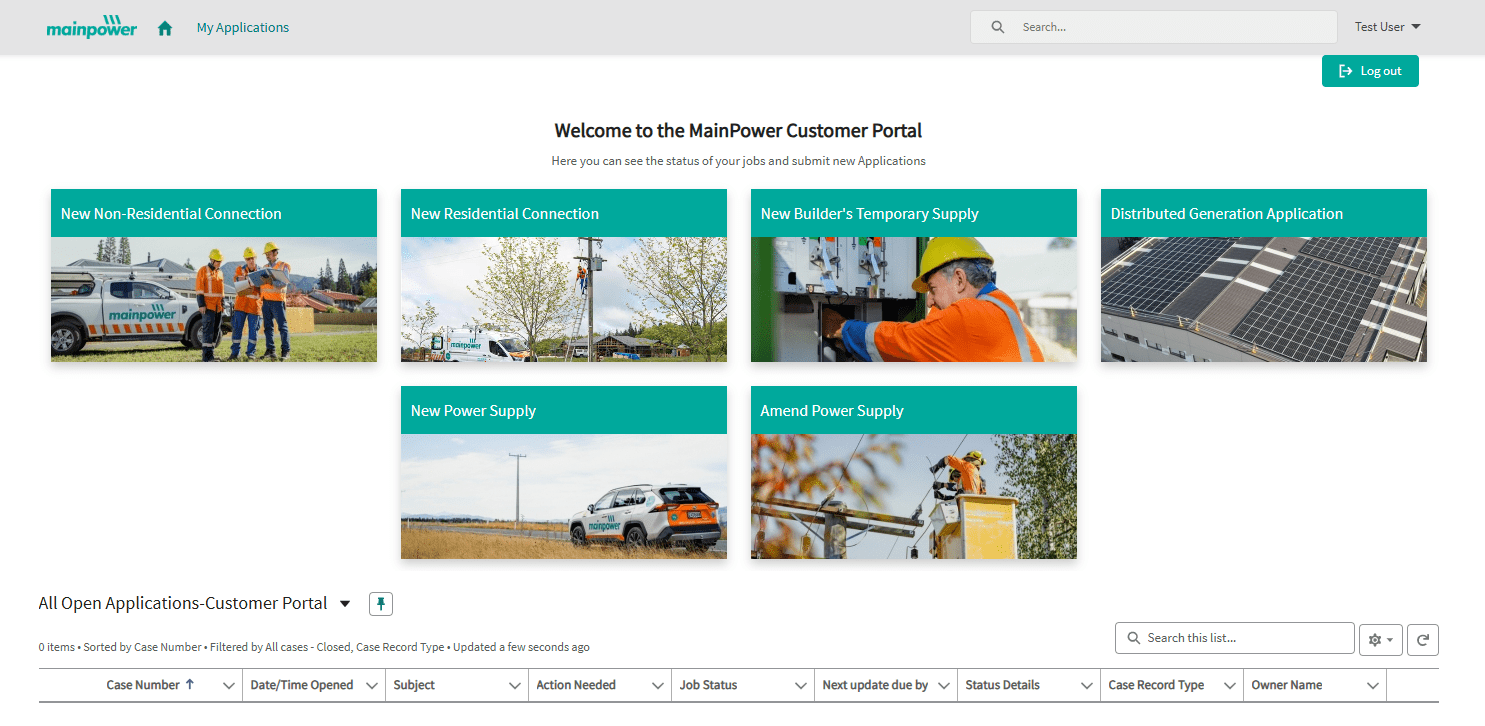Viewport: 1485px width, 726px height.
Task: Open Date/Time Opened column options chevron
Action: click(372, 685)
